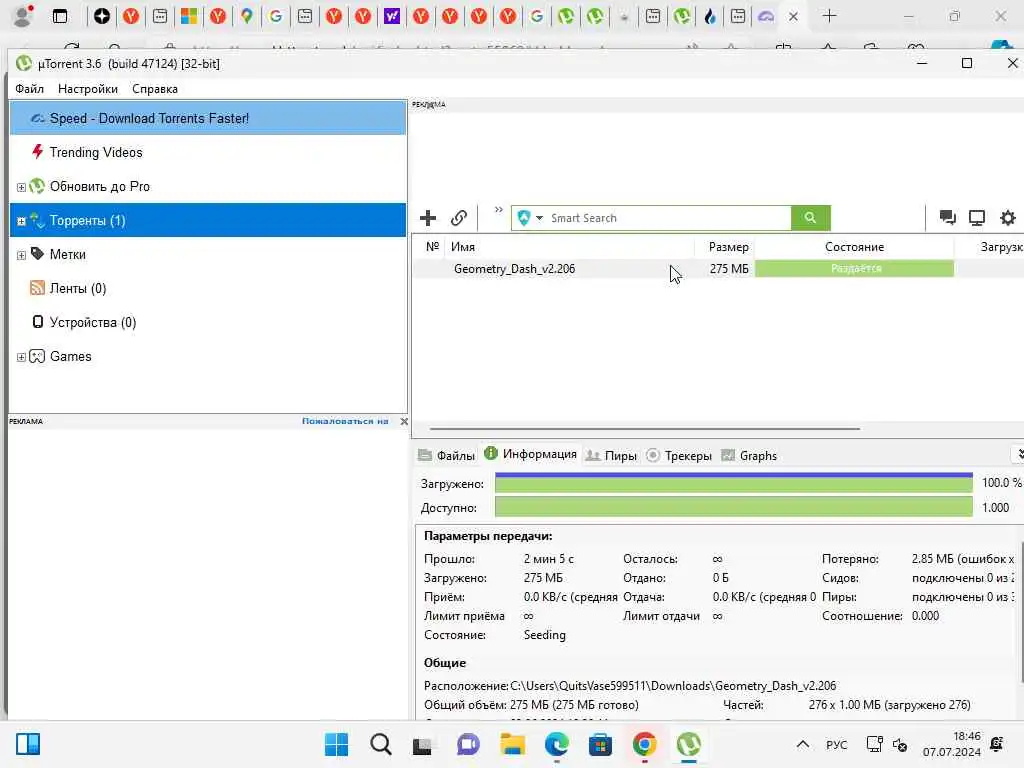Open File Explorer from the taskbar
This screenshot has height=768, width=1024.
coord(513,744)
